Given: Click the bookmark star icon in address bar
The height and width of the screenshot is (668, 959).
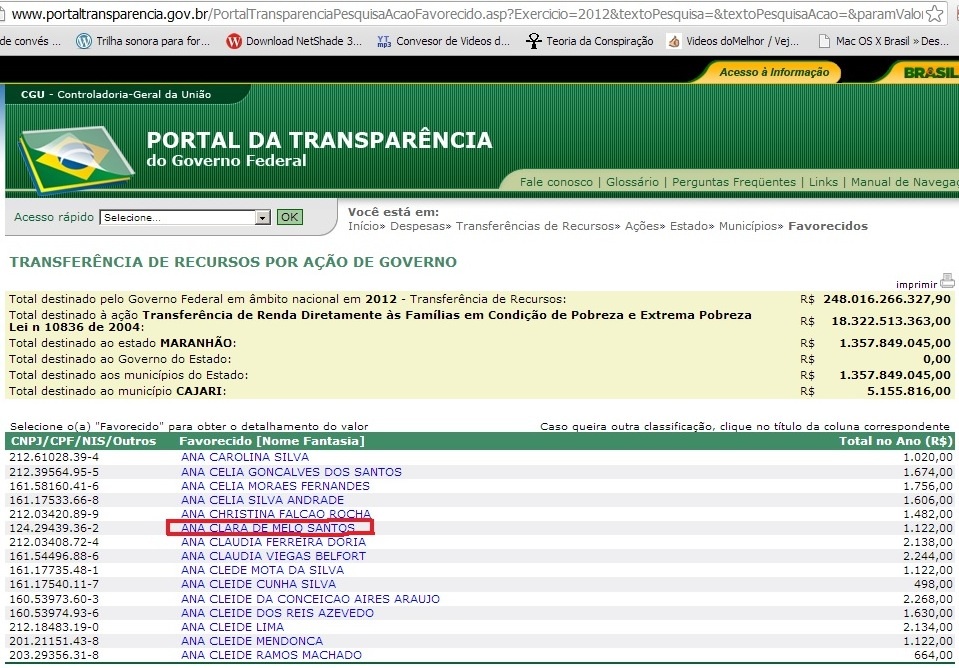Looking at the screenshot, I should coord(934,14).
